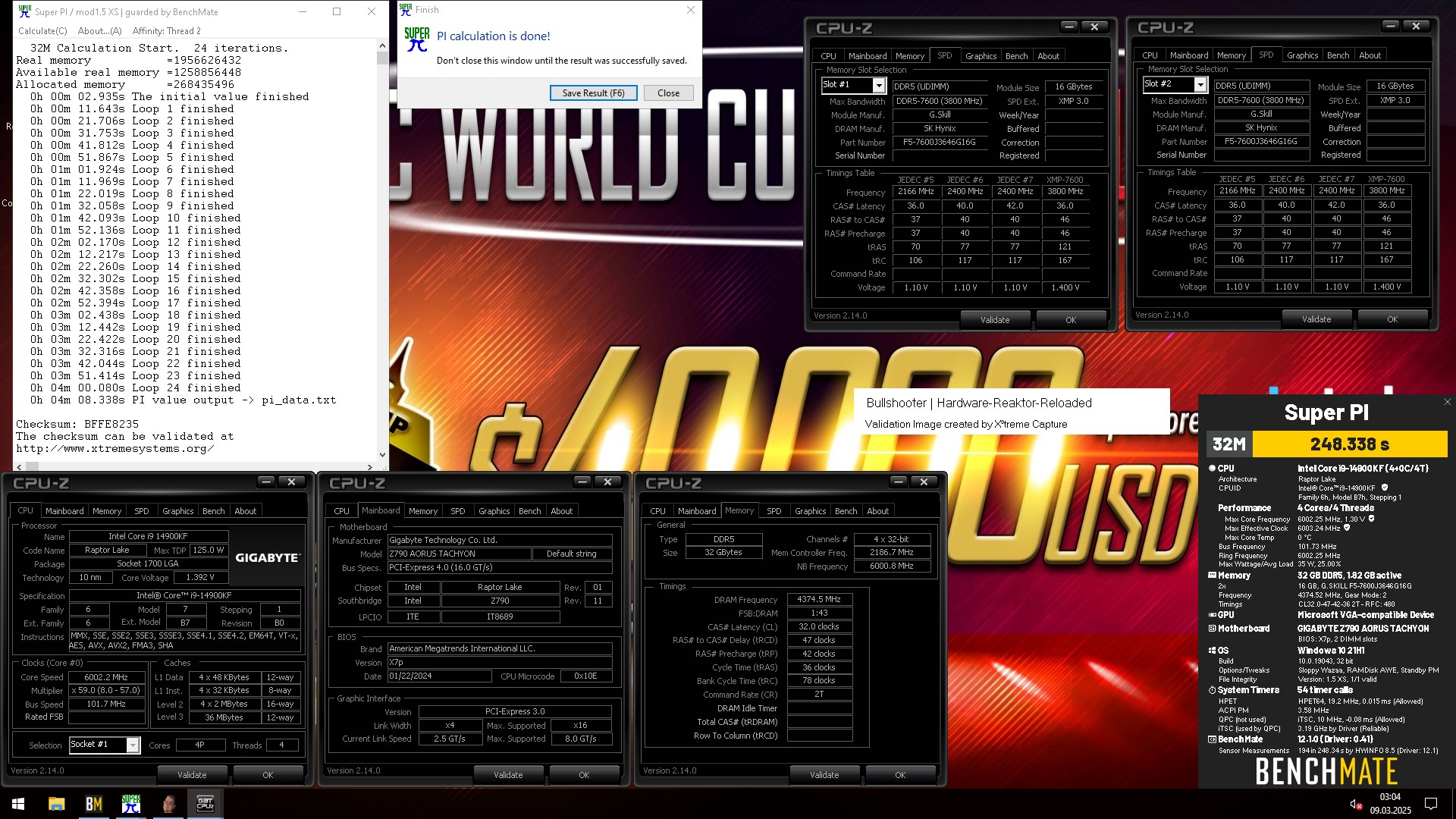Click the Memory section icon in BenchMate panel
This screenshot has width=1456, height=819.
(1212, 576)
